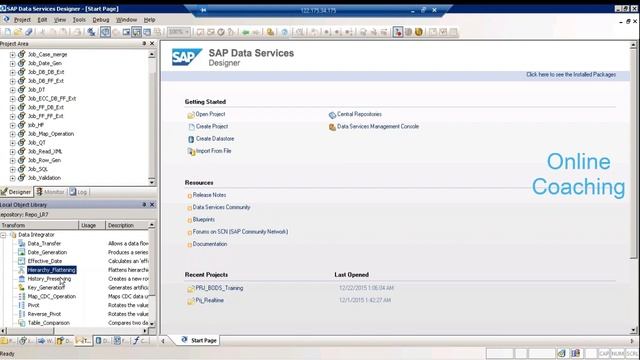Select Job_Row_Gen job in Project Area

click(x=44, y=160)
